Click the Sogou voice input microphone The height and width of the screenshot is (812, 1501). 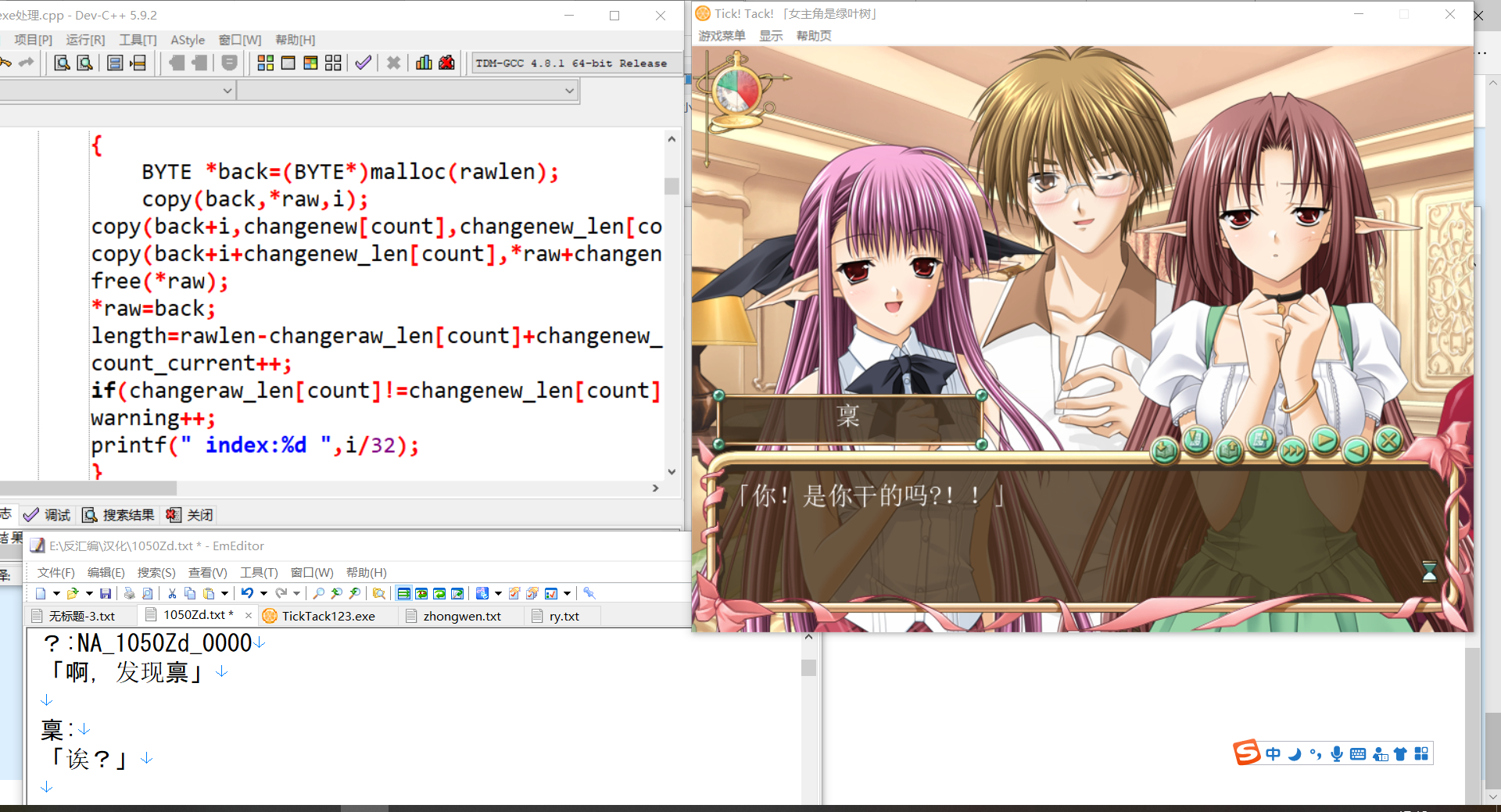pos(1337,754)
